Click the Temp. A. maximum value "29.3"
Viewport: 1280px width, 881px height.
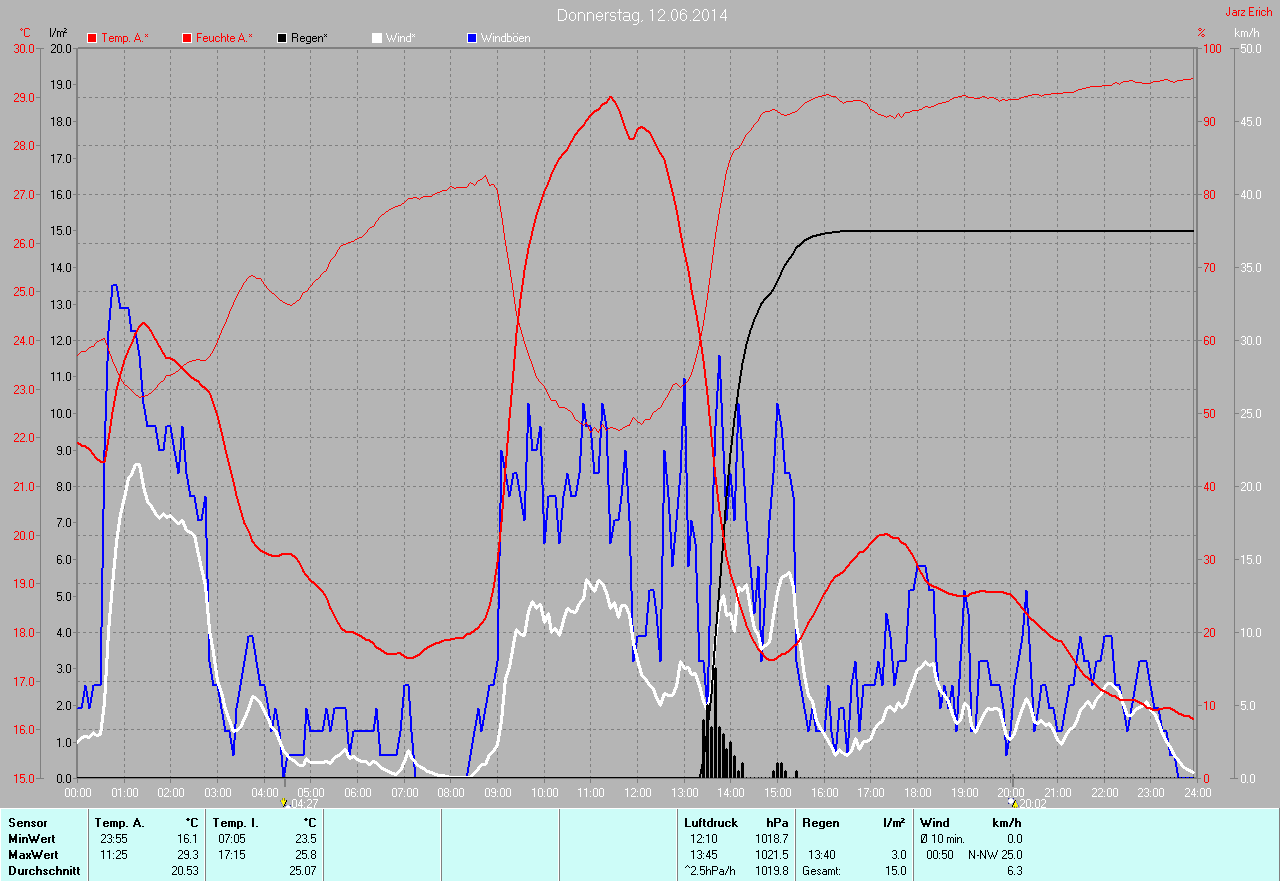click(188, 855)
